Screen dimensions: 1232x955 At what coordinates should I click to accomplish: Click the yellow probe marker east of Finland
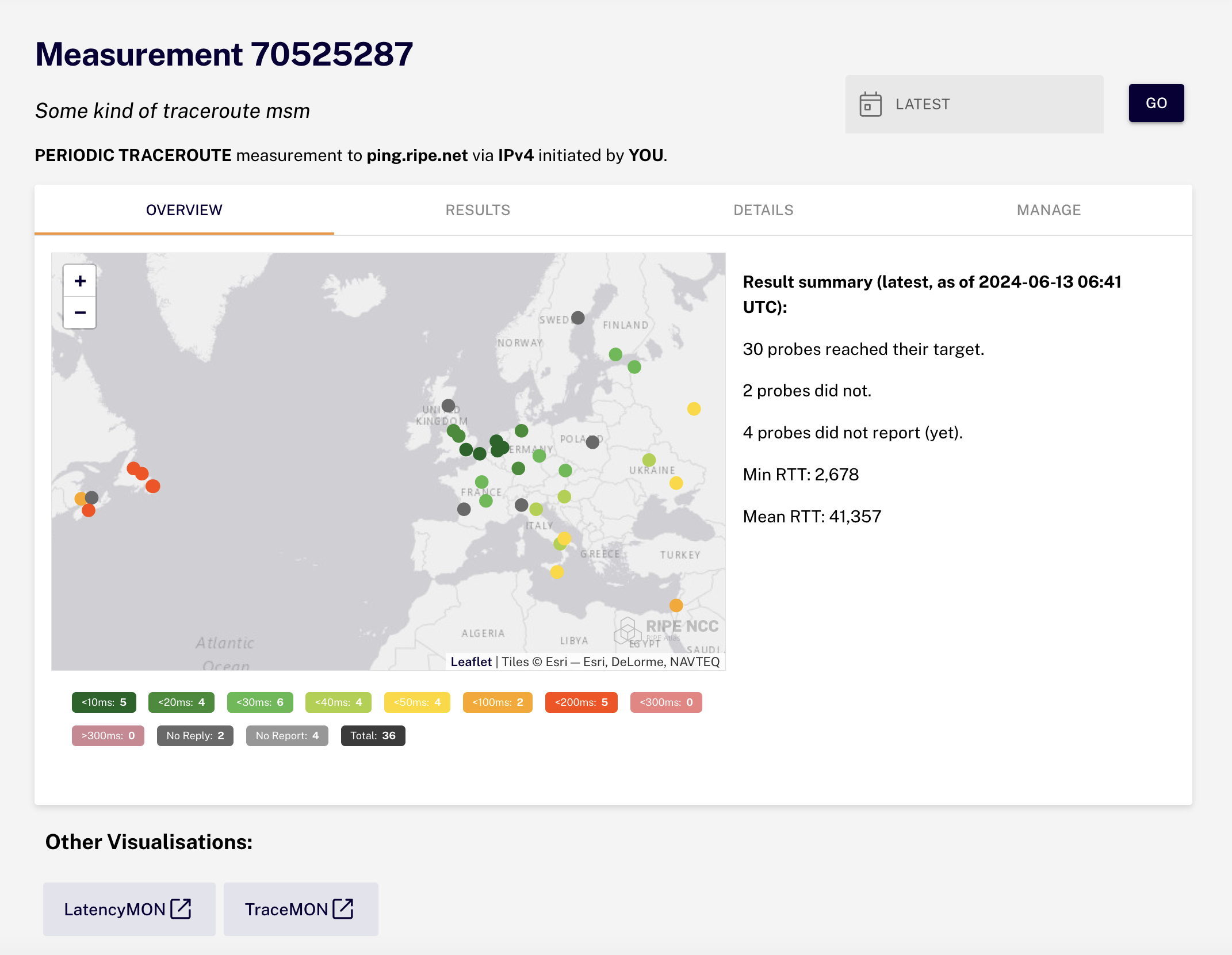click(694, 409)
